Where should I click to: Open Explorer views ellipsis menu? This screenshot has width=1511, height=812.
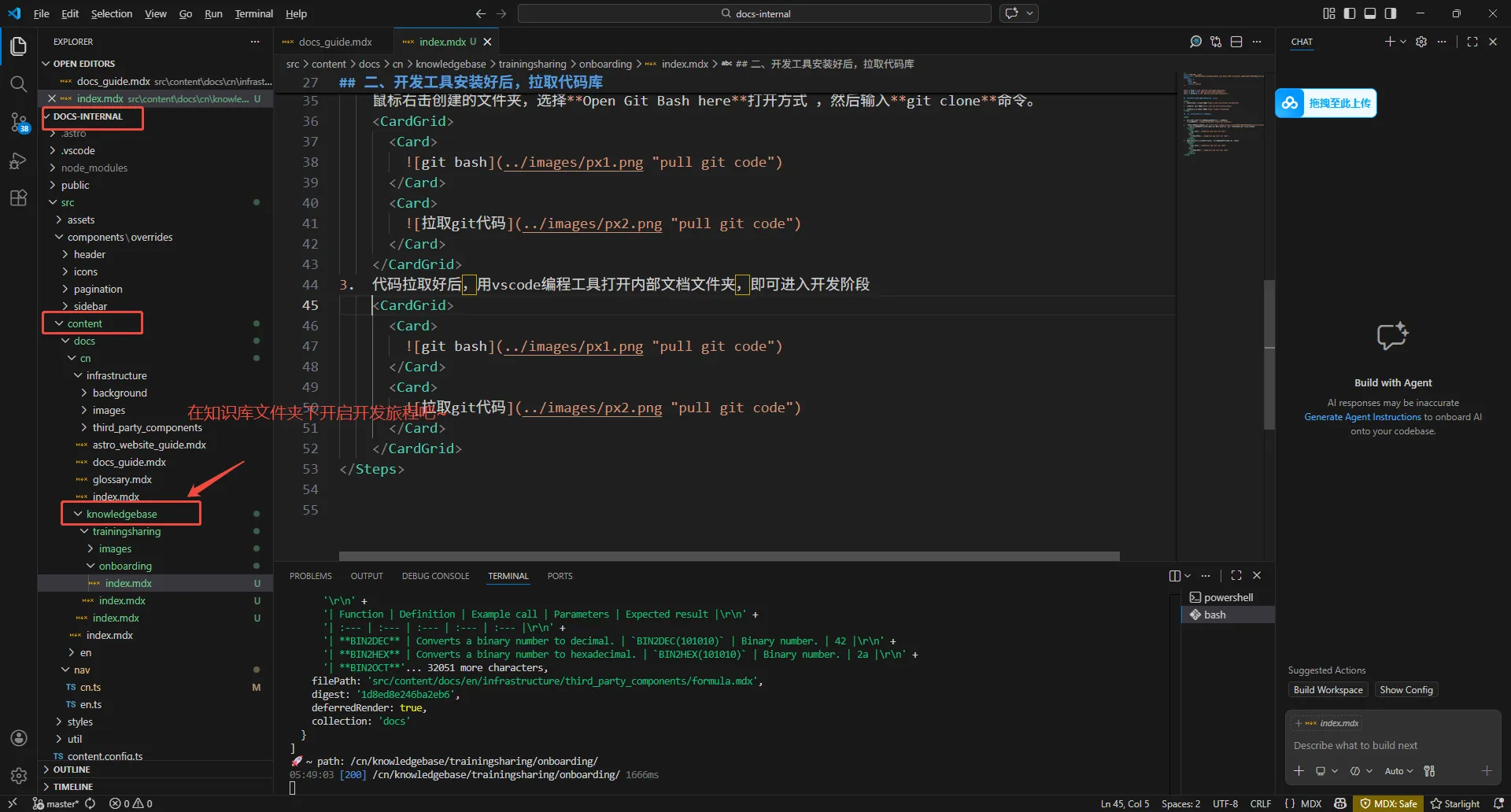[x=254, y=42]
